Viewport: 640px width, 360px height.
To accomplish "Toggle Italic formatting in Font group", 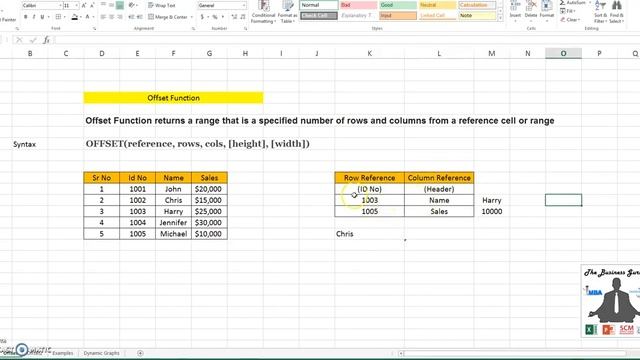I will pyautogui.click(x=33, y=17).
